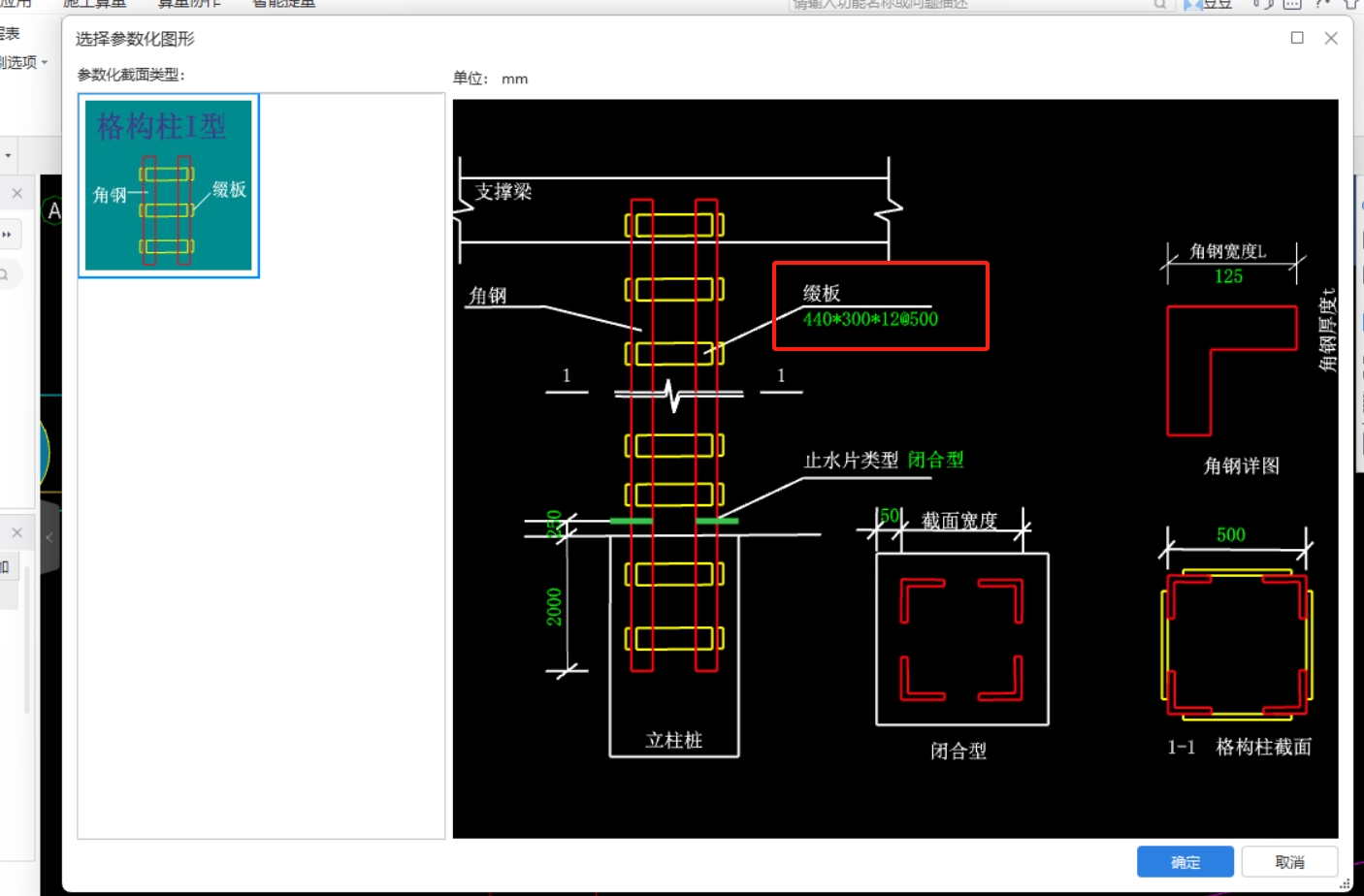This screenshot has height=896, width=1364.
Task: Confirm the dialog with 确定 button
Action: (x=1185, y=861)
